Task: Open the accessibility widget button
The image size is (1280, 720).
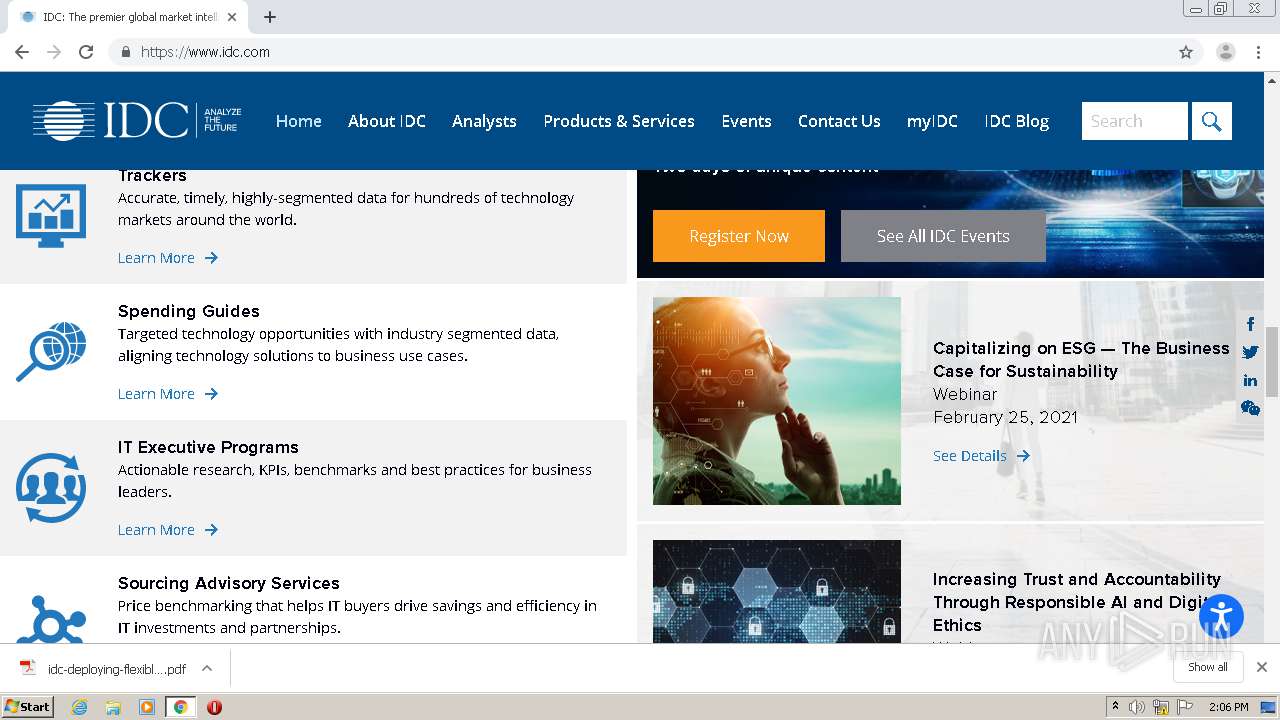Action: (1221, 616)
